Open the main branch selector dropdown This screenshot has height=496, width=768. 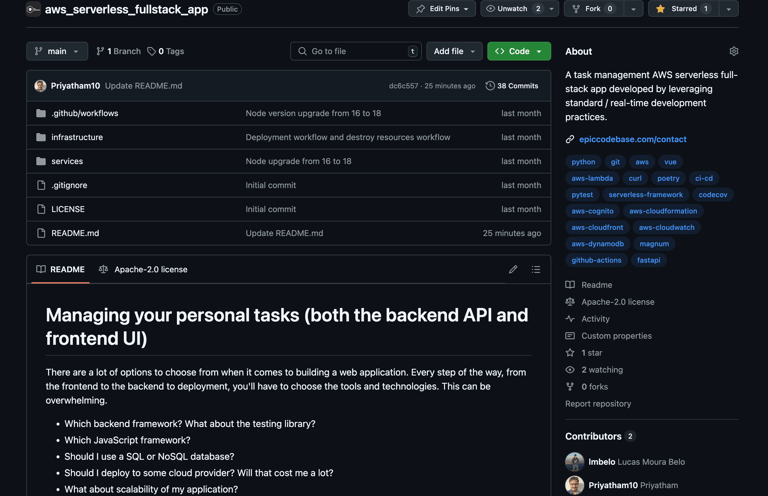pyautogui.click(x=57, y=51)
